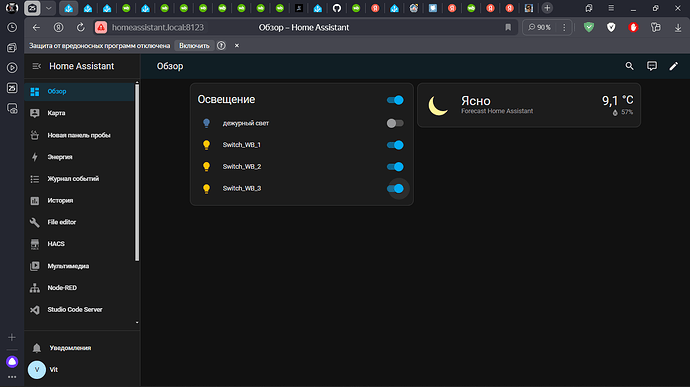Click the Включить protection button
Viewport: 690px width, 387px height.
pyautogui.click(x=194, y=46)
